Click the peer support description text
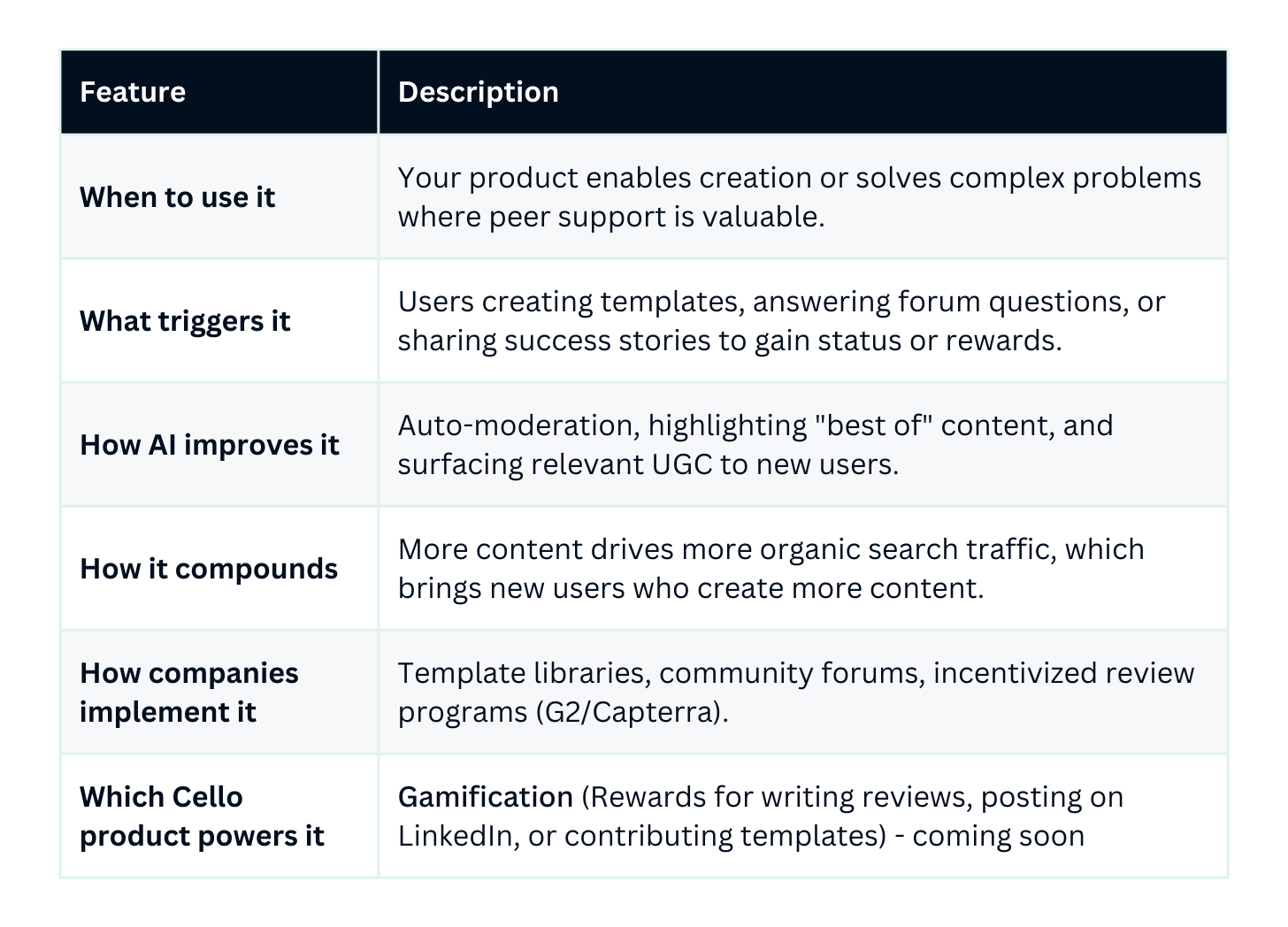 point(799,197)
